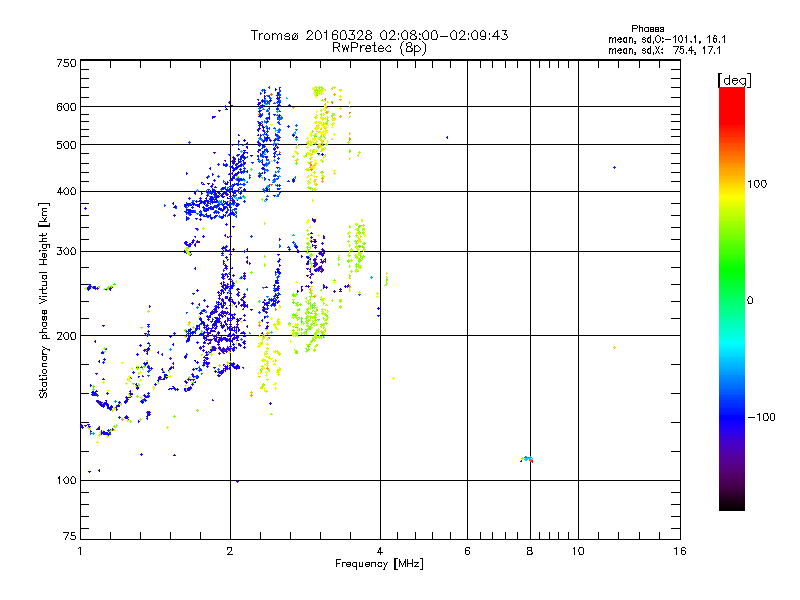
Task: Click the 'mean, sd,O:-101.1, 16.1' statistic
Action: (x=667, y=39)
